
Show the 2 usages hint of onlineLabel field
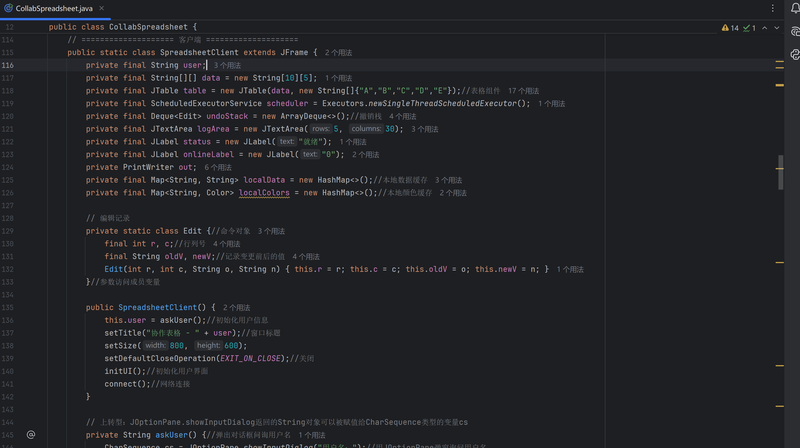365,155
